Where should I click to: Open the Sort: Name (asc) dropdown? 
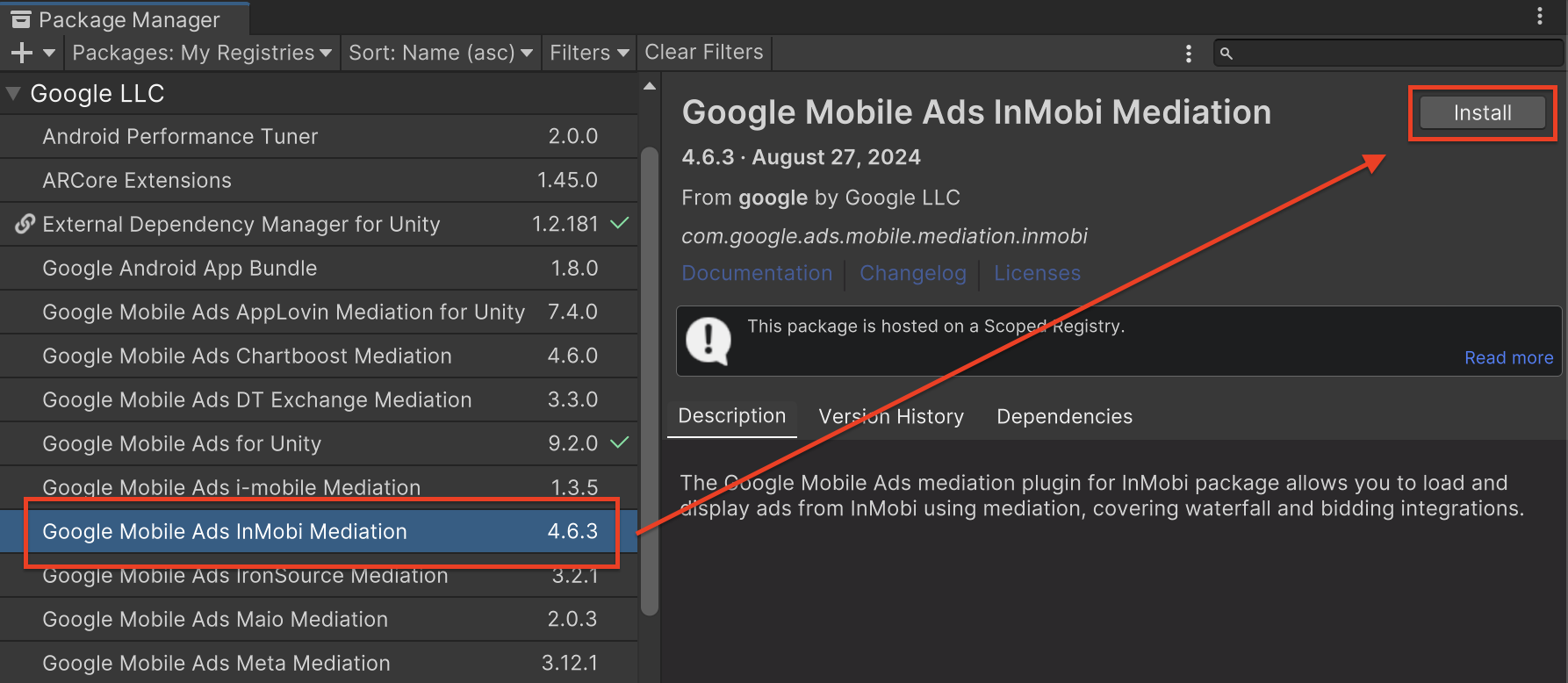(x=440, y=53)
